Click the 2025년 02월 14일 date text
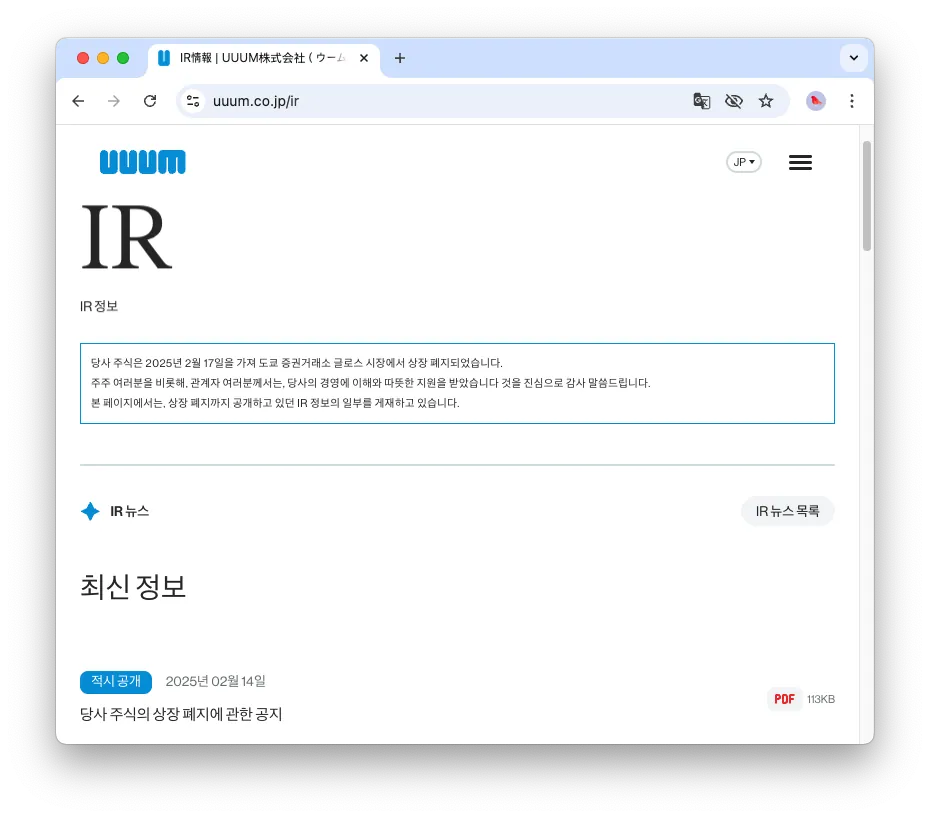The height and width of the screenshot is (818, 930). tap(215, 682)
